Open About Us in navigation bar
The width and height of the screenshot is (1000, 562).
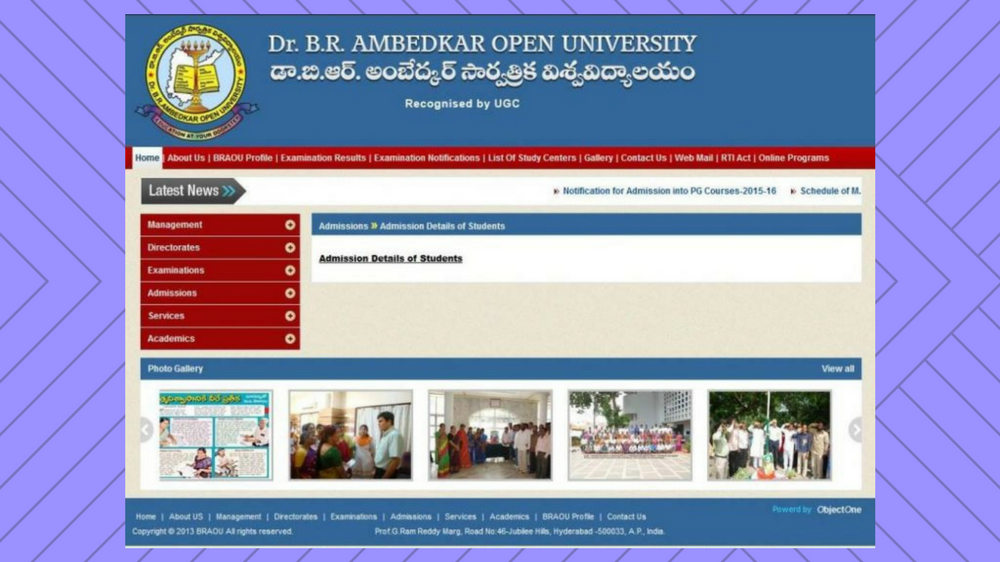[x=186, y=158]
